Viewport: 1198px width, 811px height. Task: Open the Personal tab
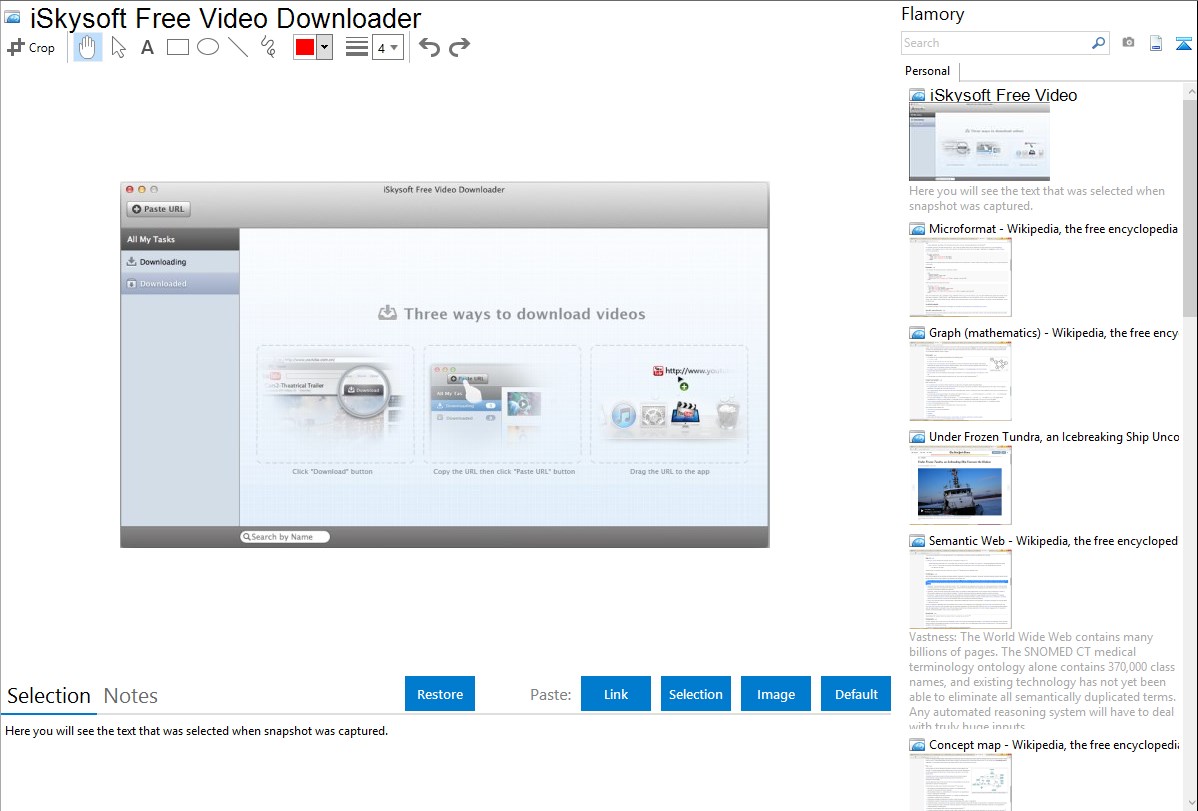(x=928, y=70)
